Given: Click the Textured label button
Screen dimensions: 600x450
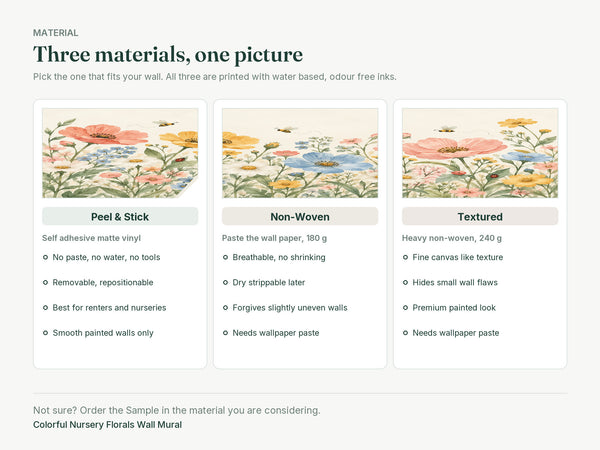Looking at the screenshot, I should [480, 217].
